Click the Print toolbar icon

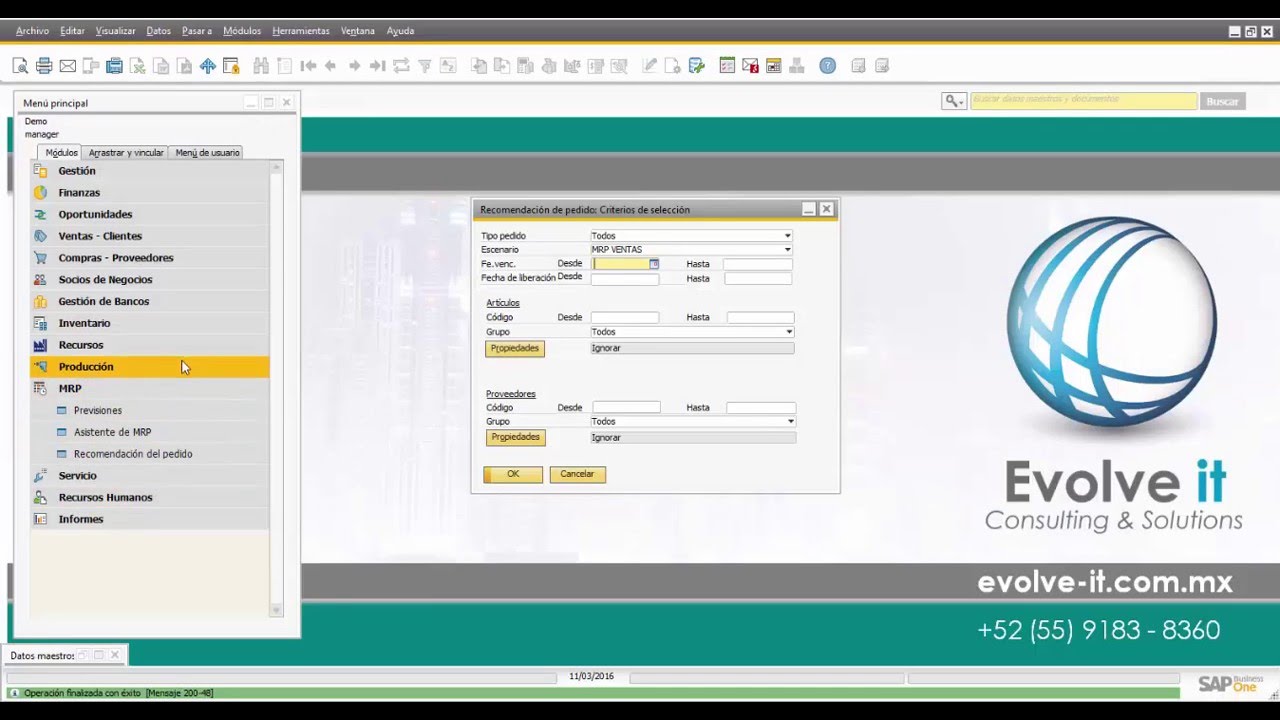click(x=44, y=66)
